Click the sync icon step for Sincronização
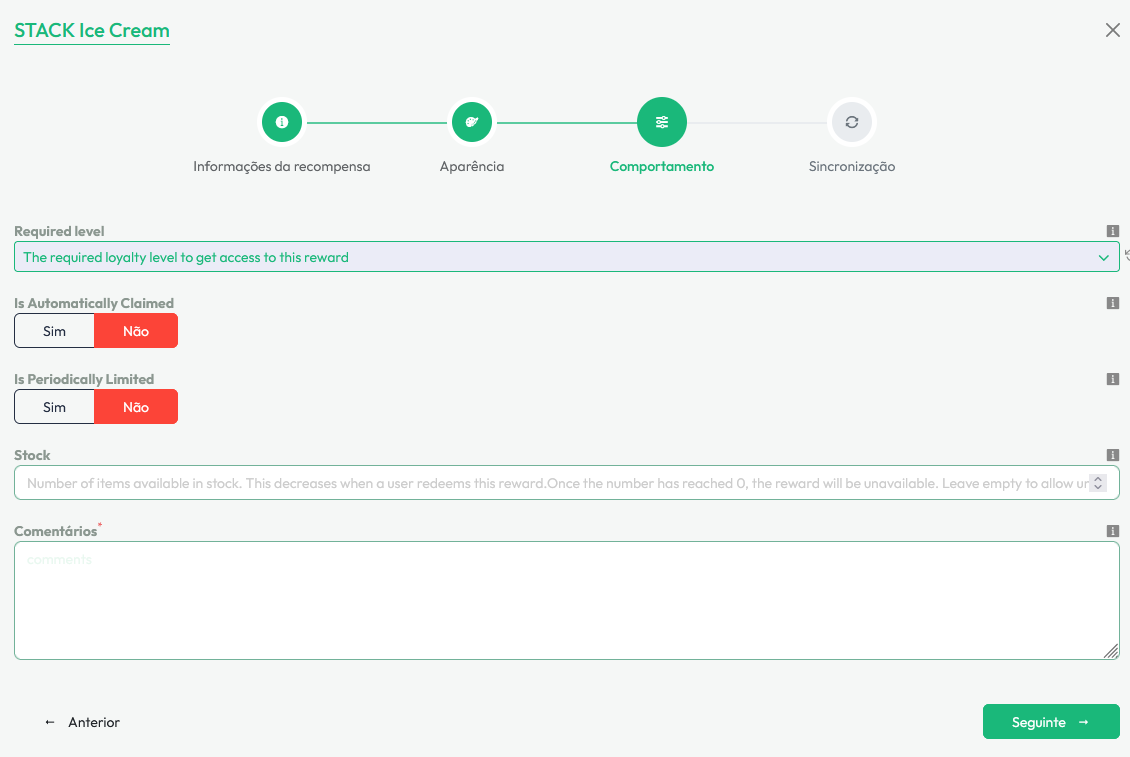 click(851, 122)
